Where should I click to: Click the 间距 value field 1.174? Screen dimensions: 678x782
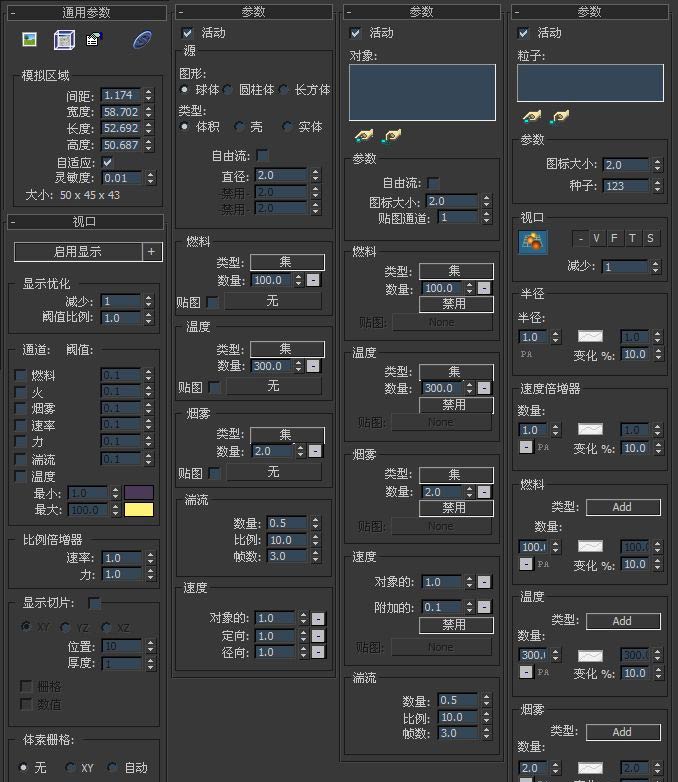121,95
